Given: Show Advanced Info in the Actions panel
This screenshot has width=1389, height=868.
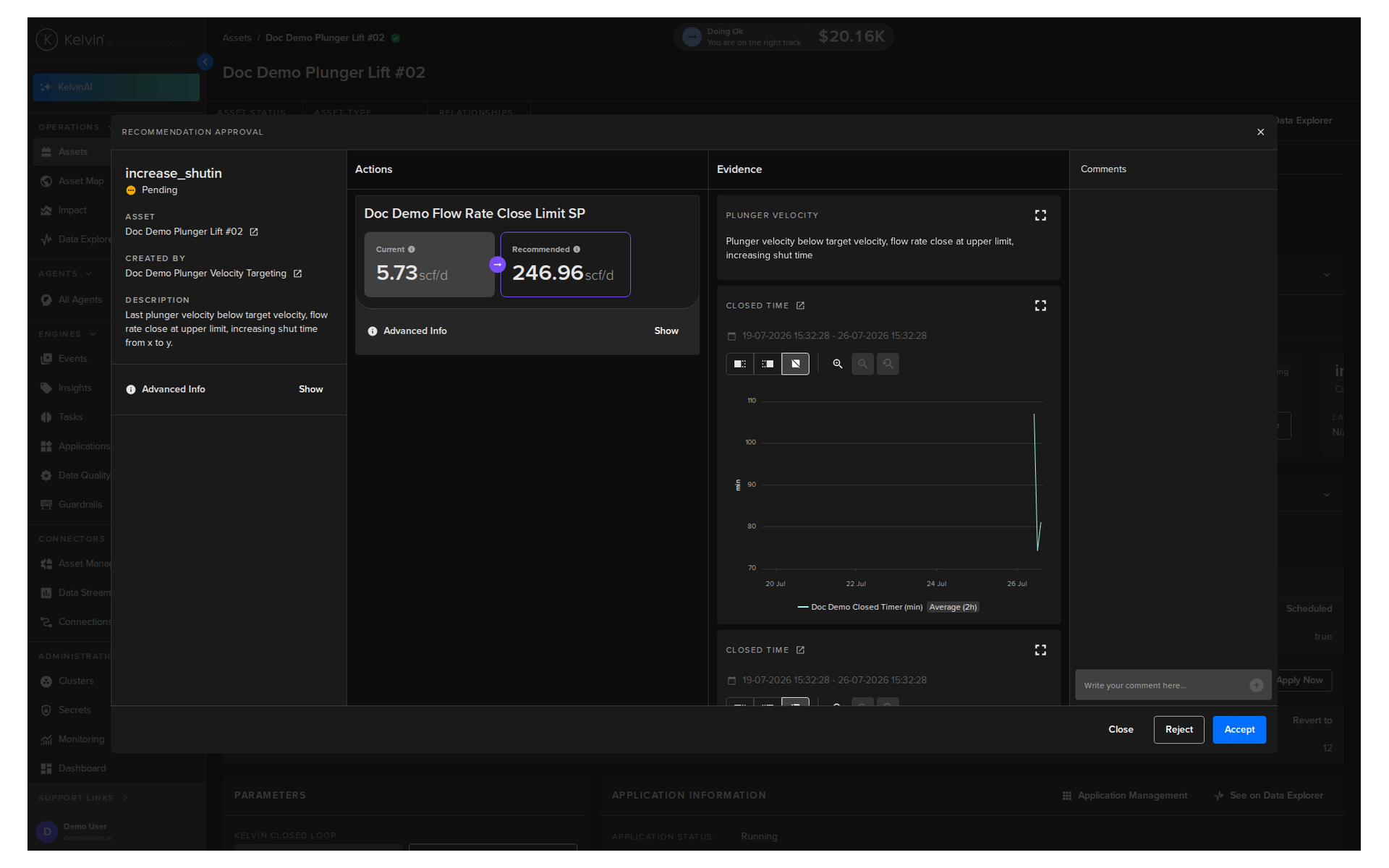Looking at the screenshot, I should pyautogui.click(x=666, y=331).
